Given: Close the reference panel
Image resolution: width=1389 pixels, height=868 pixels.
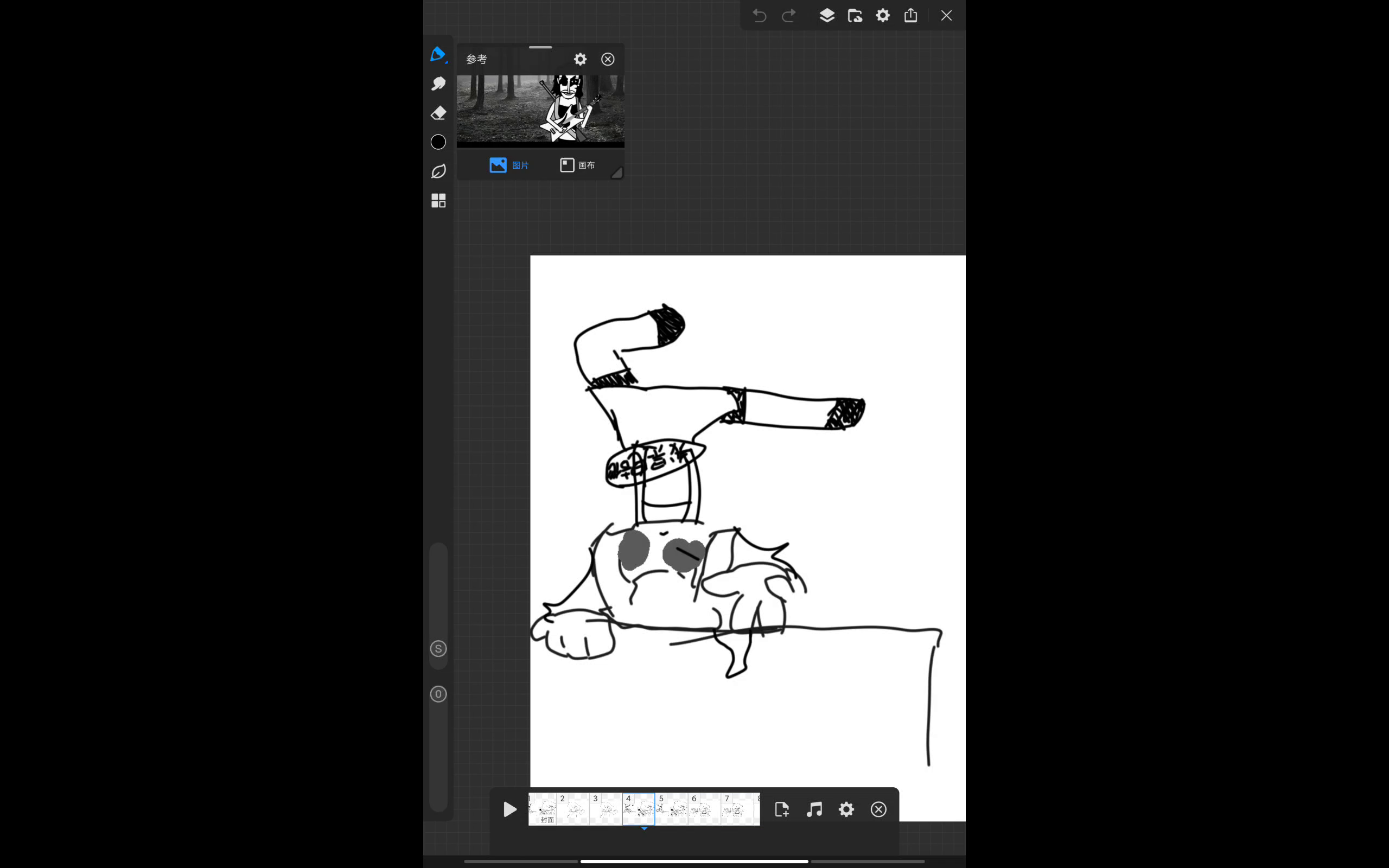Looking at the screenshot, I should tap(608, 59).
